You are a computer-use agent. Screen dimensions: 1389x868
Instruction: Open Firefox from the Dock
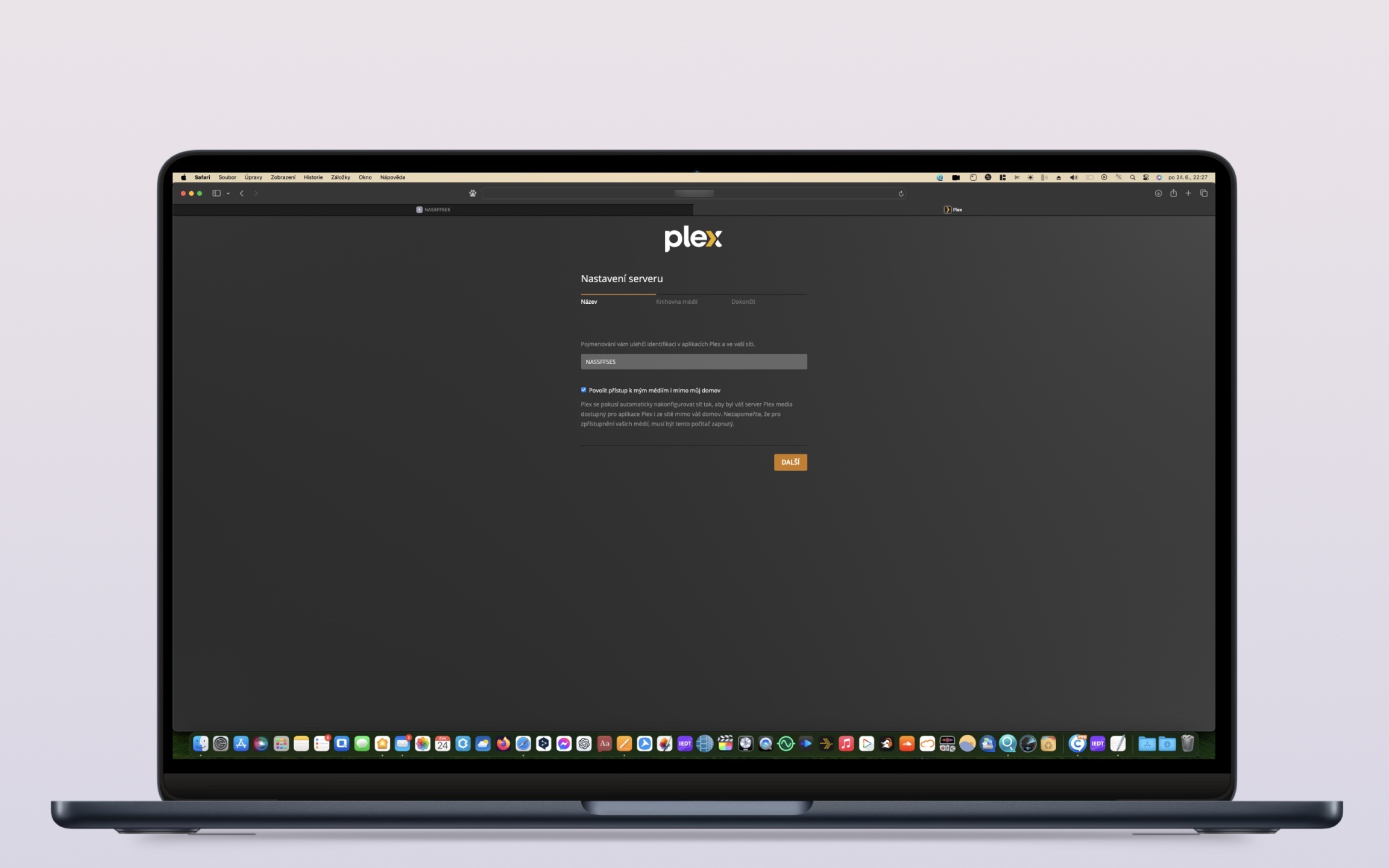[x=503, y=744]
